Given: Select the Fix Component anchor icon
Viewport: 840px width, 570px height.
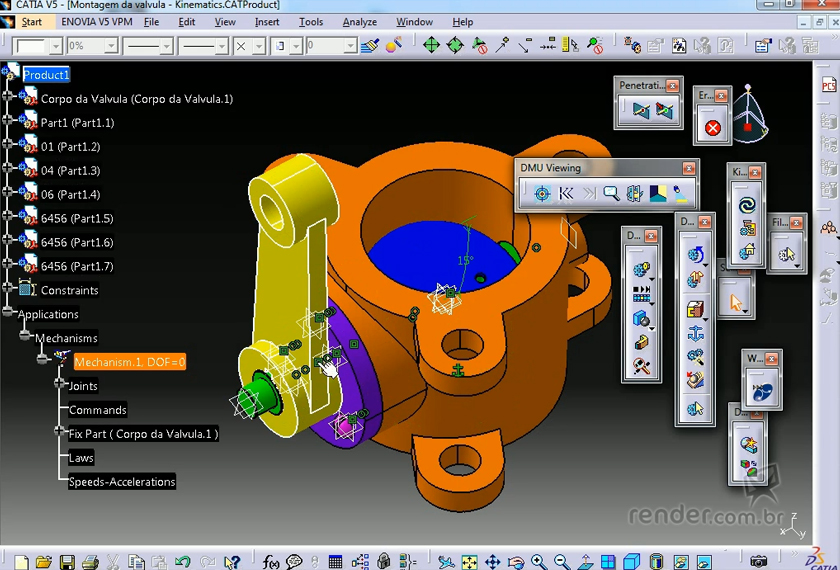Looking at the screenshot, I should pos(695,334).
